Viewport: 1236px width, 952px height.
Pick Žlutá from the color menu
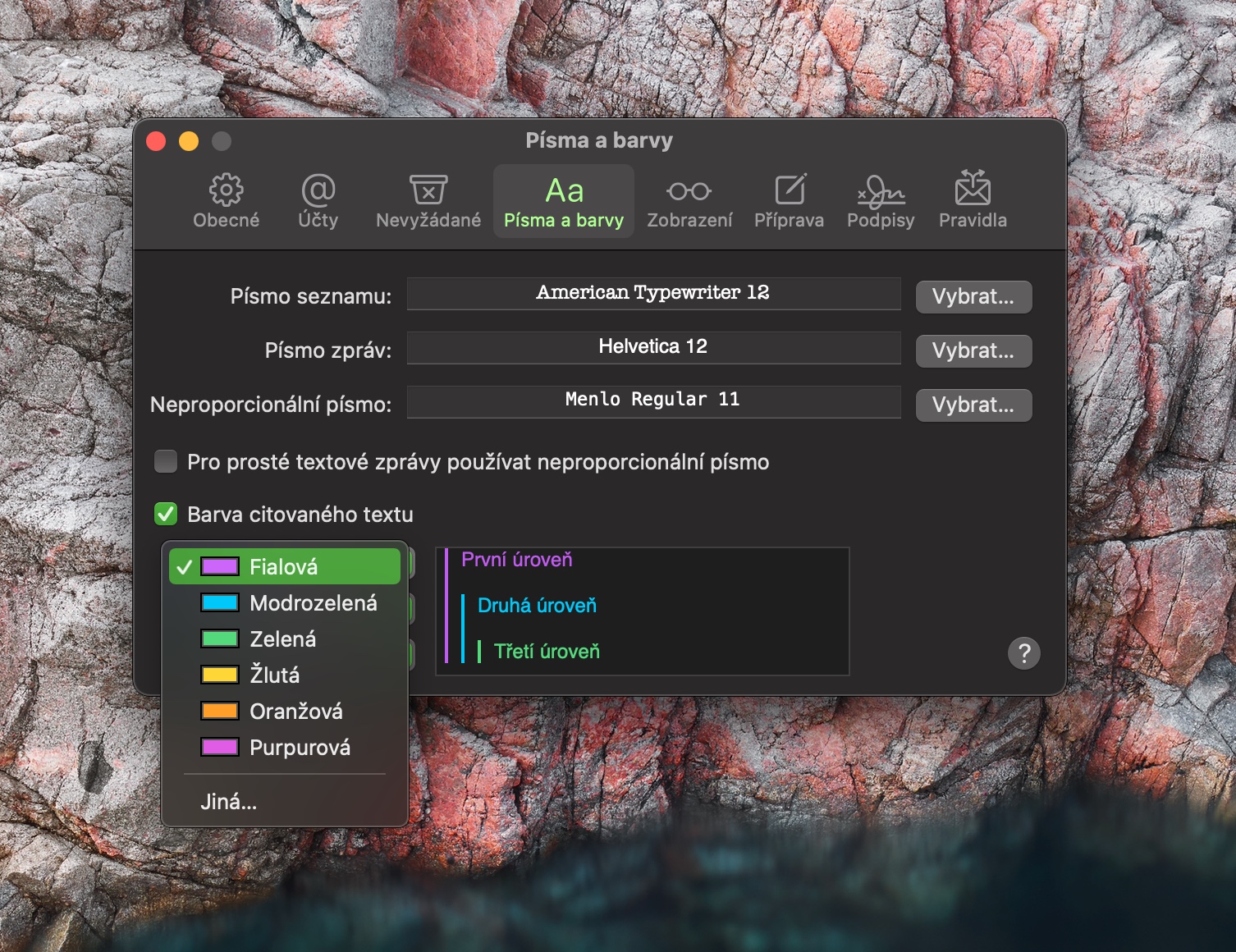[285, 675]
